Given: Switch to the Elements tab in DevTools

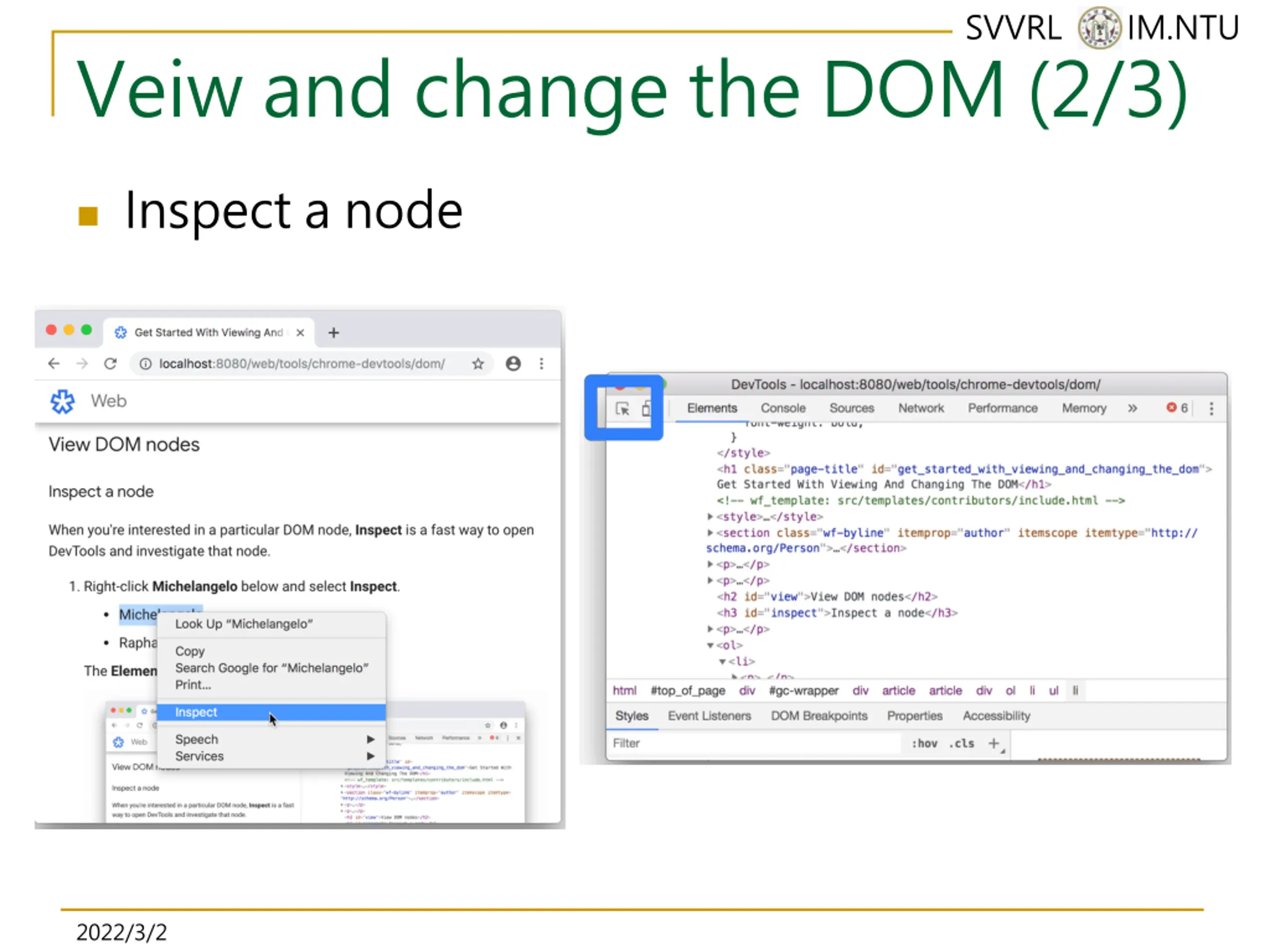Looking at the screenshot, I should 712,409.
